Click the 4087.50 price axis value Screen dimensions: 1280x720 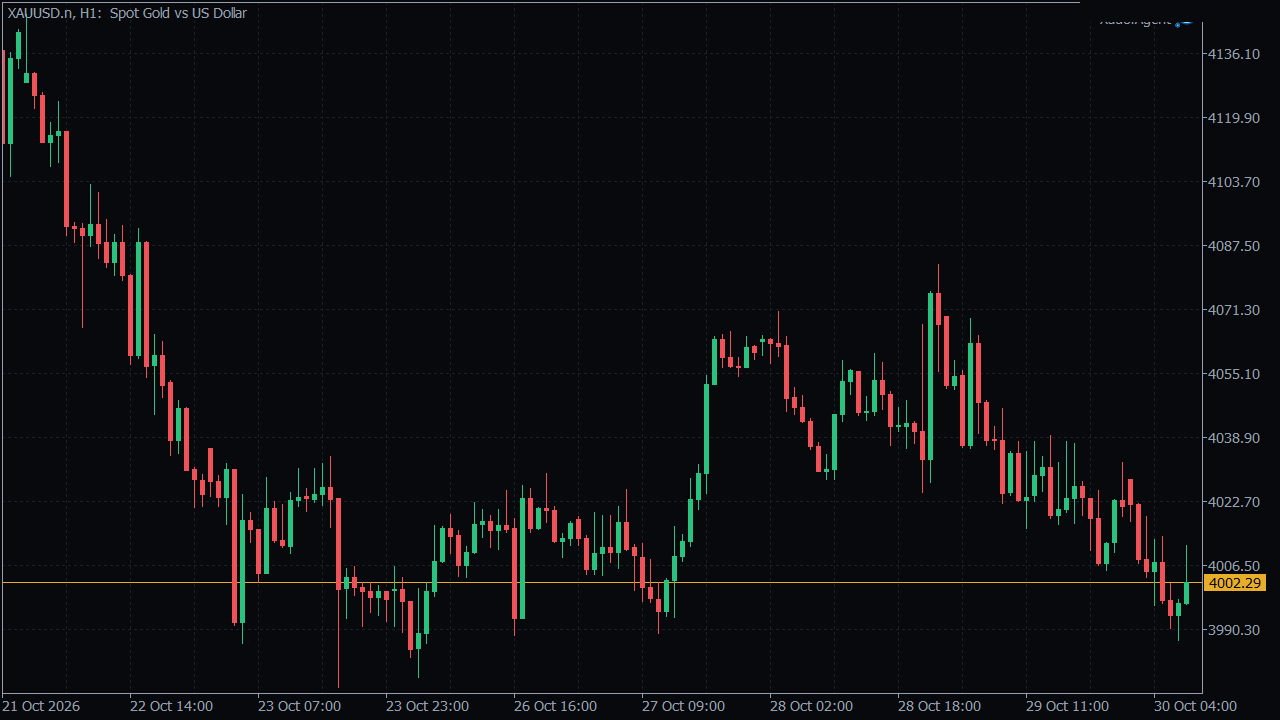click(1234, 246)
